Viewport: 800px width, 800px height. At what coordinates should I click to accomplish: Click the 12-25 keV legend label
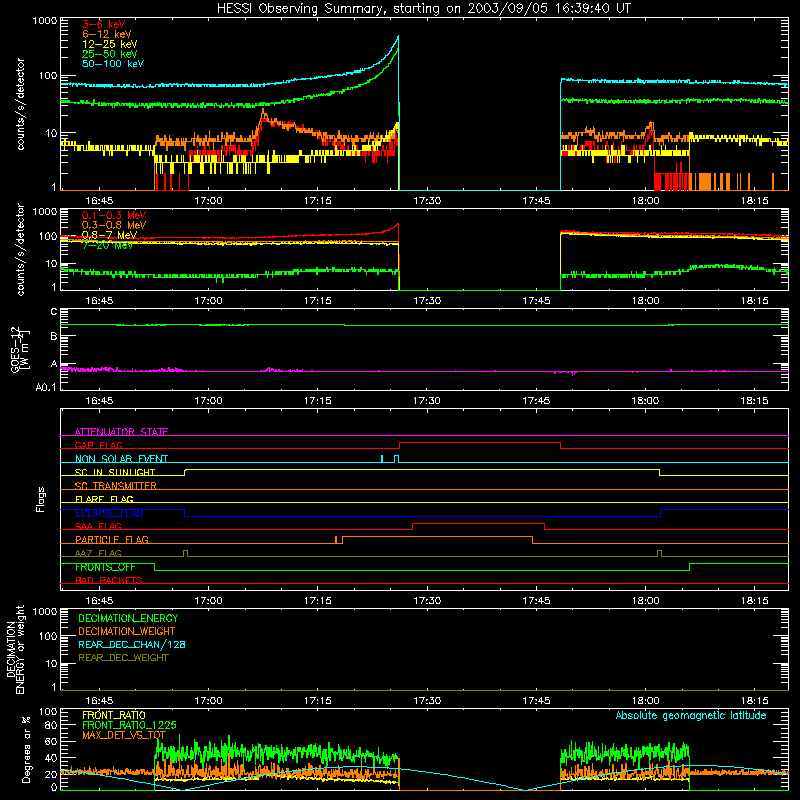point(110,44)
